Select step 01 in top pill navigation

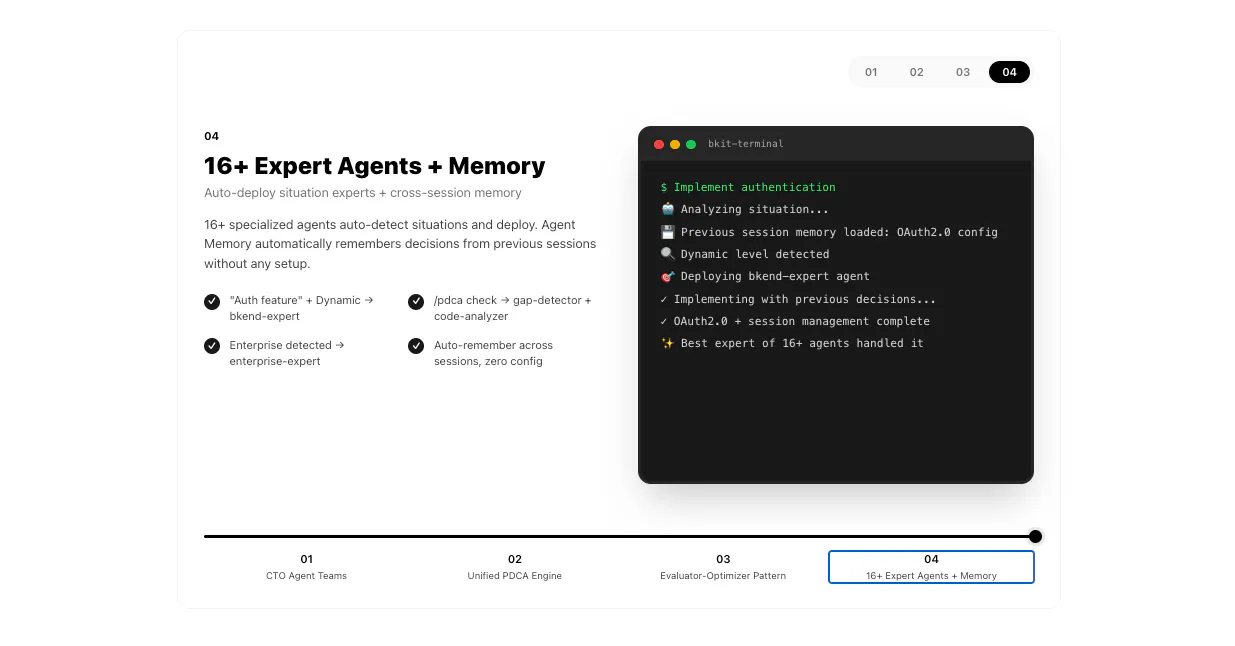pyautogui.click(x=871, y=72)
